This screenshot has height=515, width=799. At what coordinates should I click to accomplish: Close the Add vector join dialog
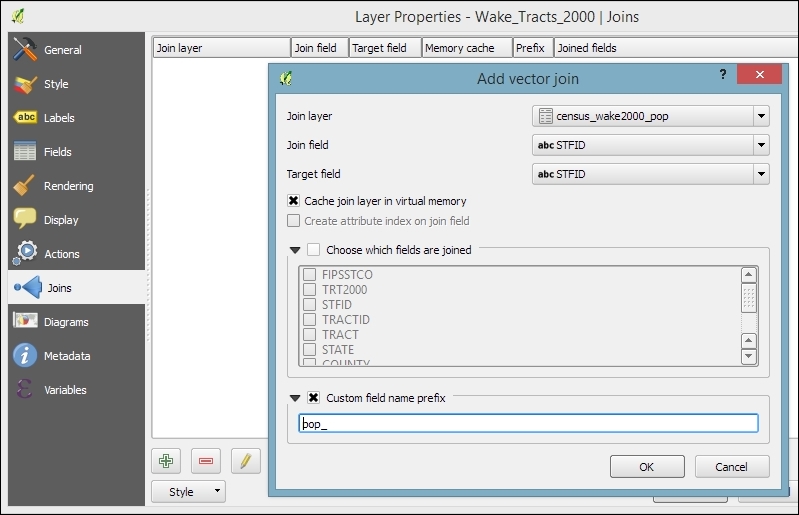(x=759, y=74)
